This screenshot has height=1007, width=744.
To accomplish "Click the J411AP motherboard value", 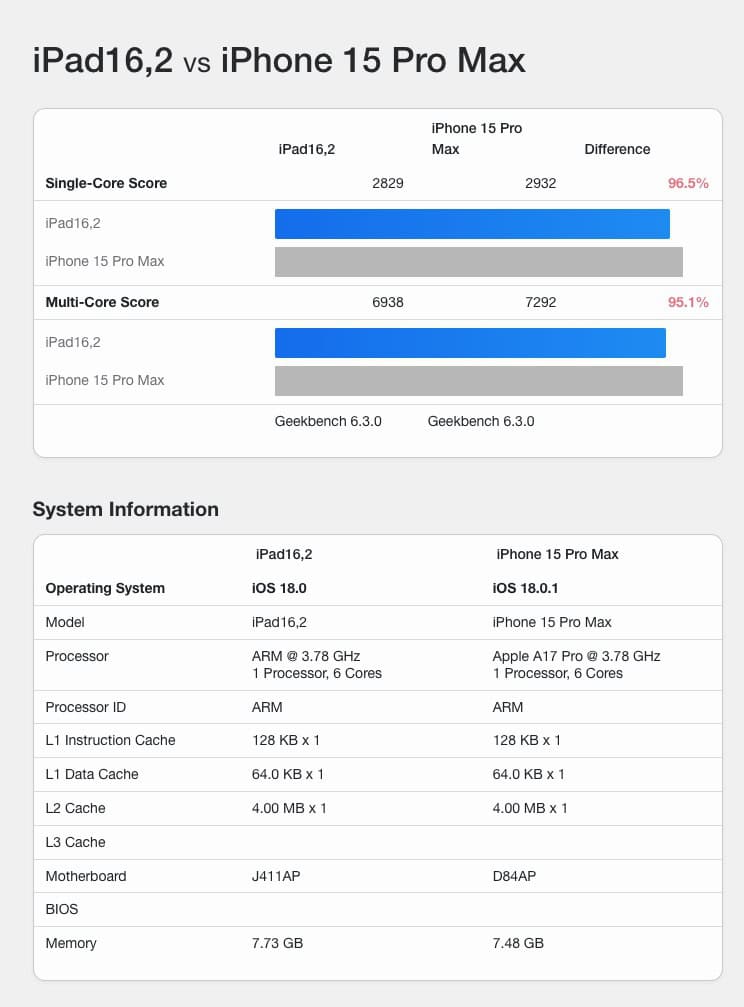I will point(276,876).
